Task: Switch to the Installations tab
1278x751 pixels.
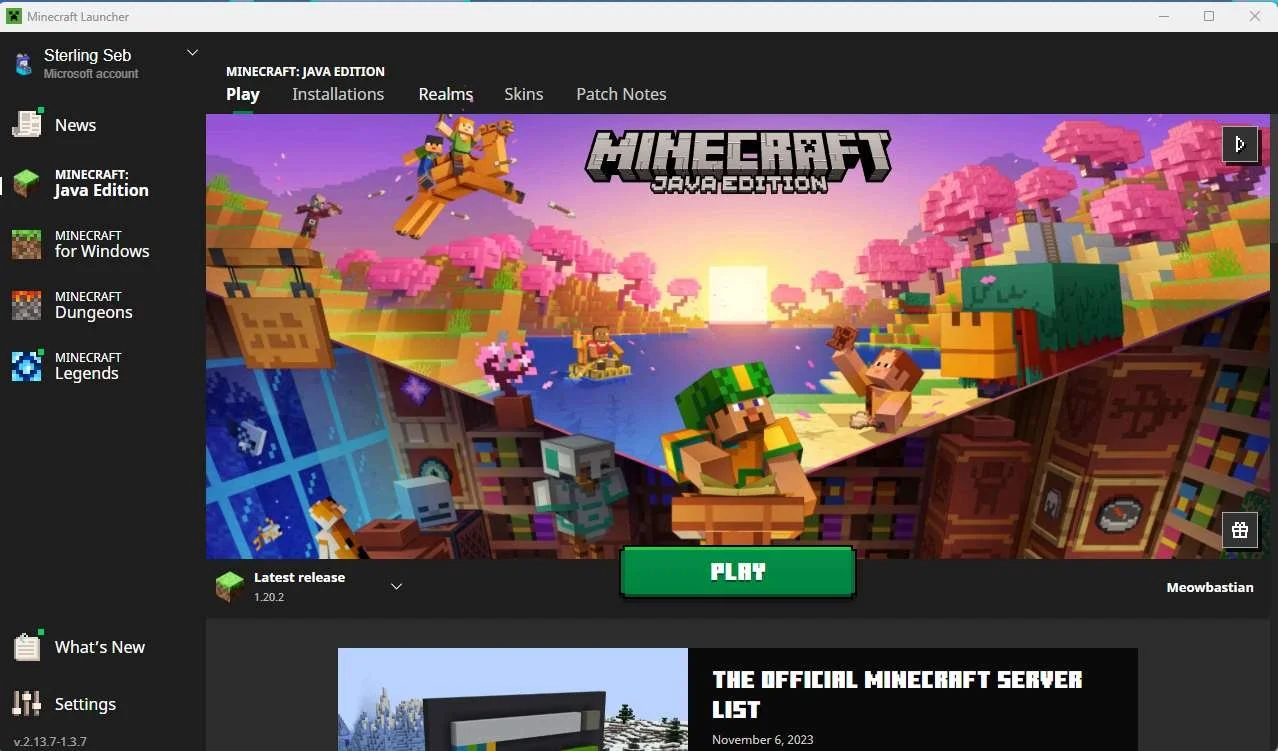Action: coord(338,94)
